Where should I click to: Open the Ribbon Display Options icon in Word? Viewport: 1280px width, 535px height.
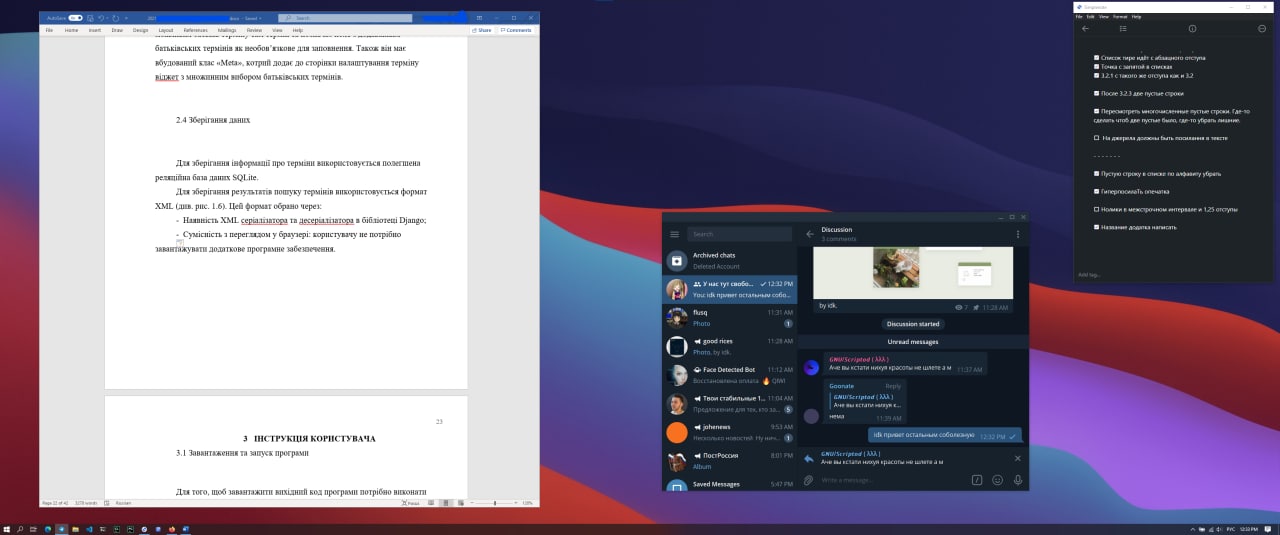coord(480,18)
